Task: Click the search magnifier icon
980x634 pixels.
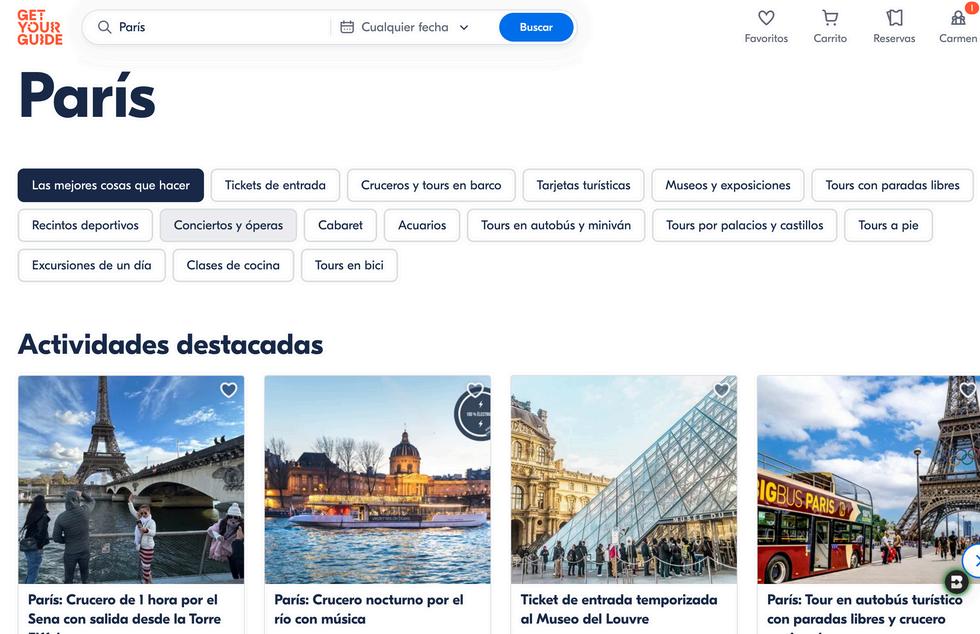Action: (104, 27)
